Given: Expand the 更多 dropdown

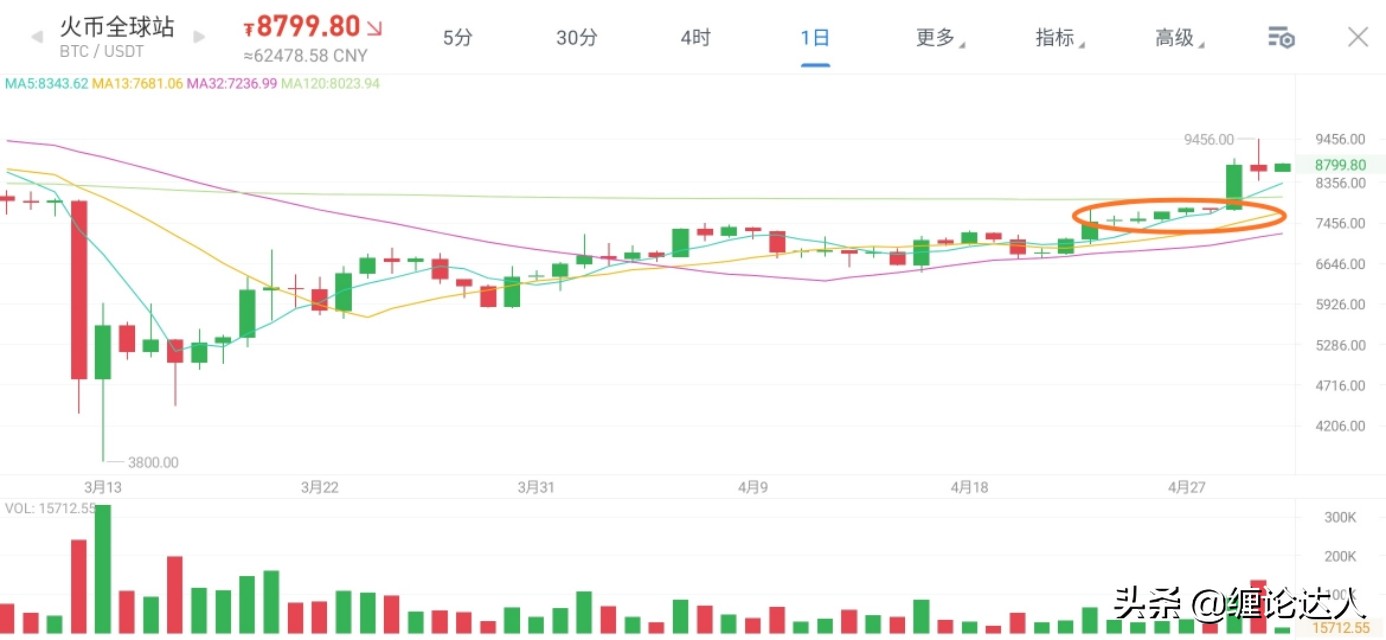Looking at the screenshot, I should coord(938,38).
